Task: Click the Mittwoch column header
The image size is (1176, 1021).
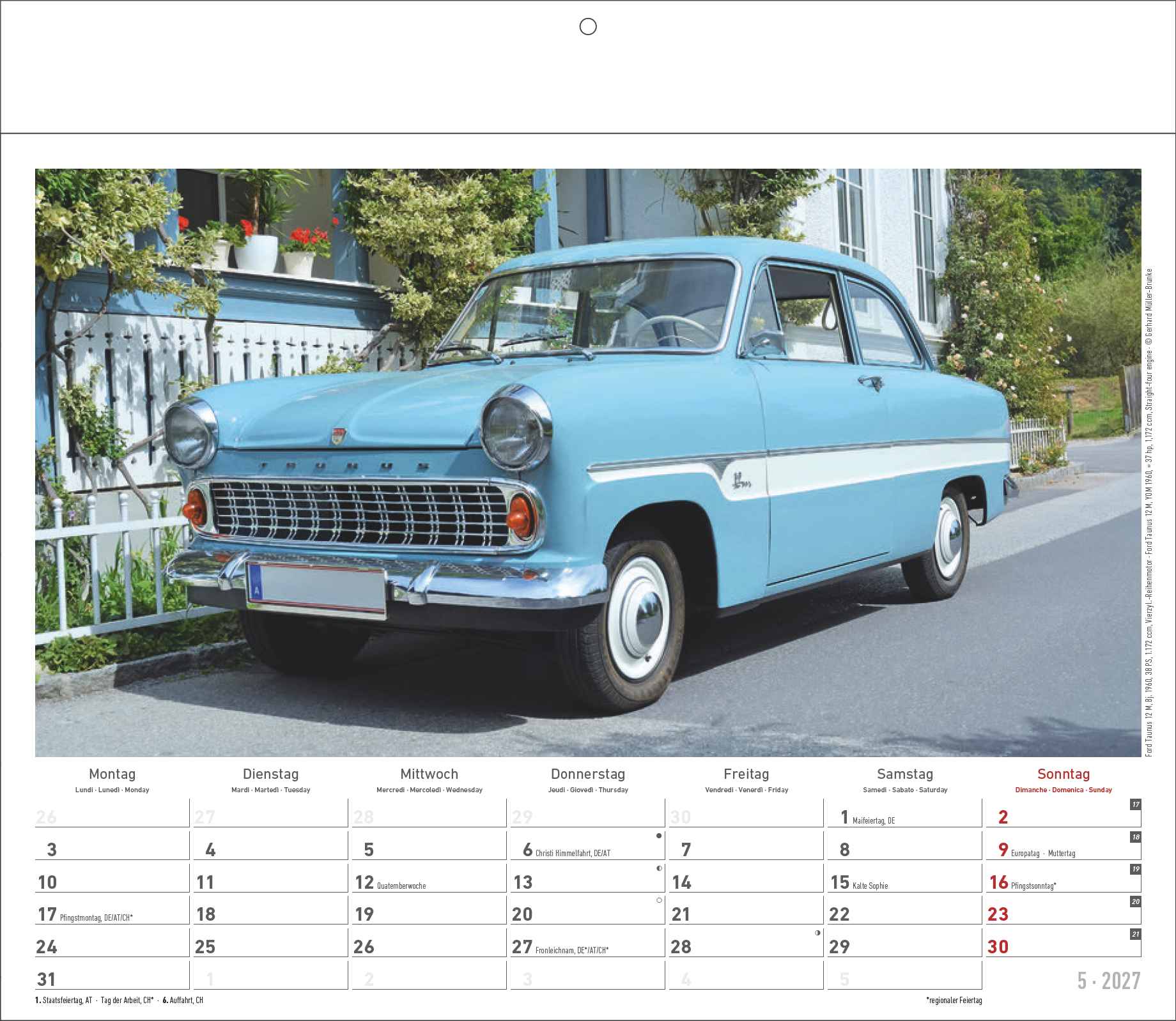Action: coord(429,774)
